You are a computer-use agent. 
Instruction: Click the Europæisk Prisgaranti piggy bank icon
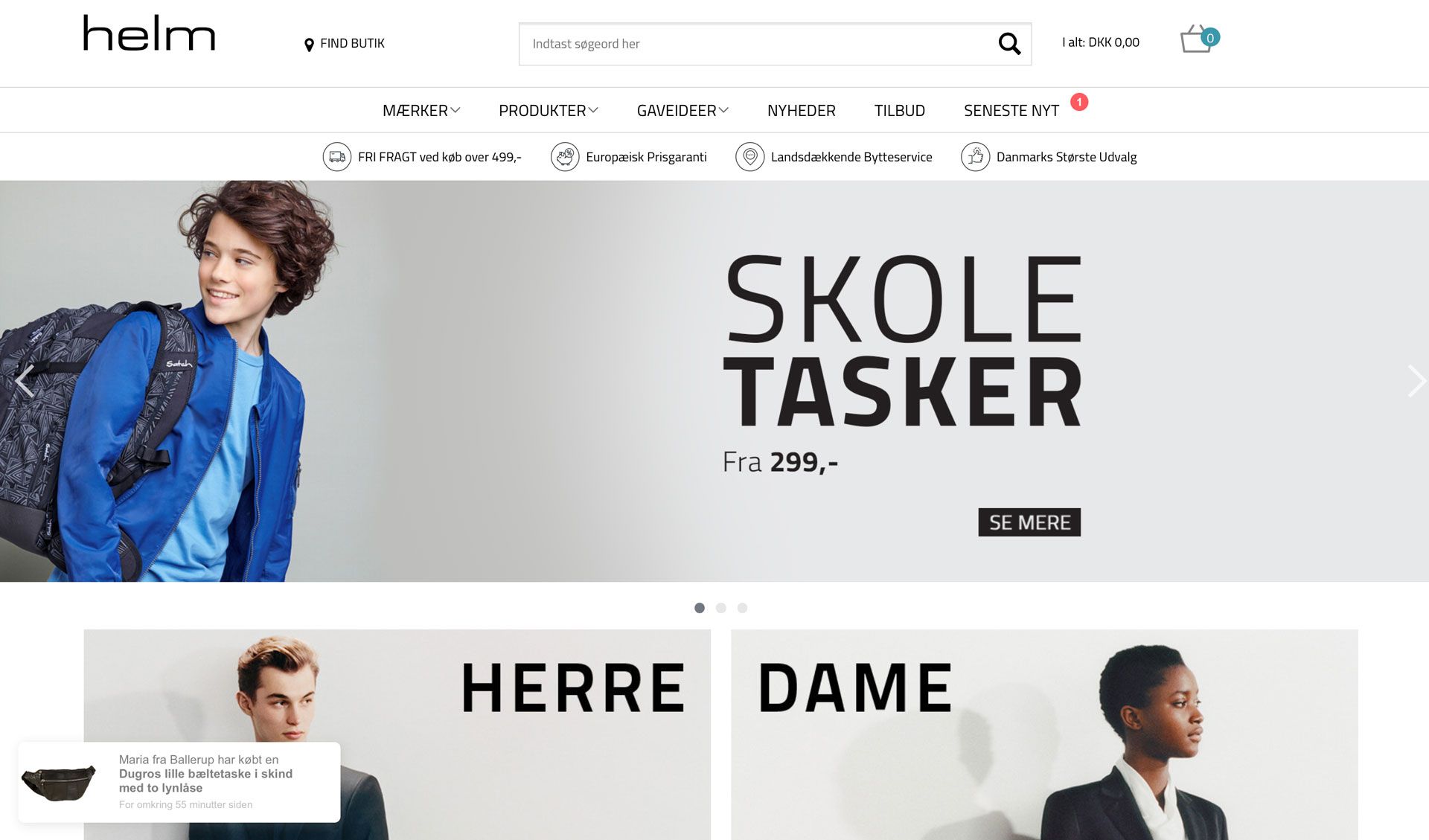[565, 157]
